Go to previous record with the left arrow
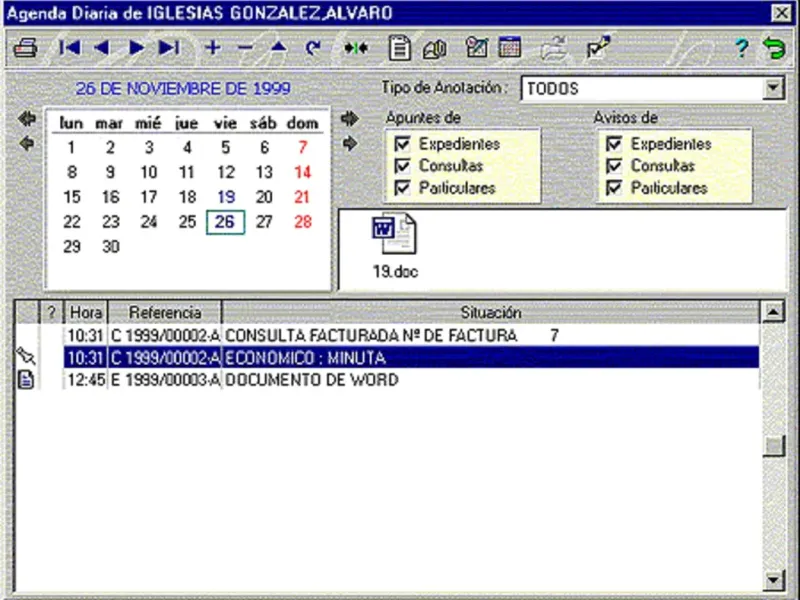Image resolution: width=800 pixels, height=600 pixels. pyautogui.click(x=102, y=48)
